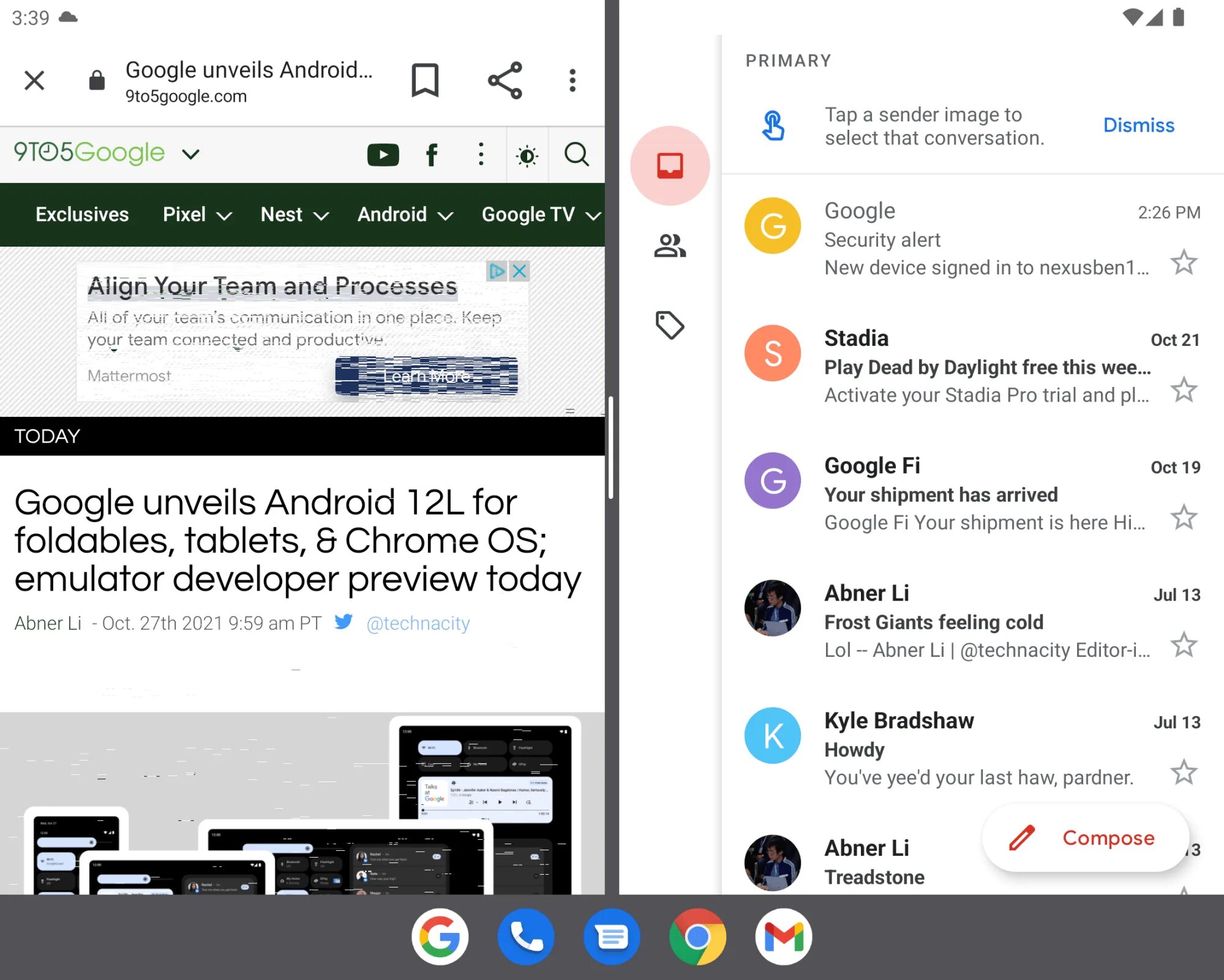Compose a new email
This screenshot has width=1224, height=980.
coord(1086,837)
